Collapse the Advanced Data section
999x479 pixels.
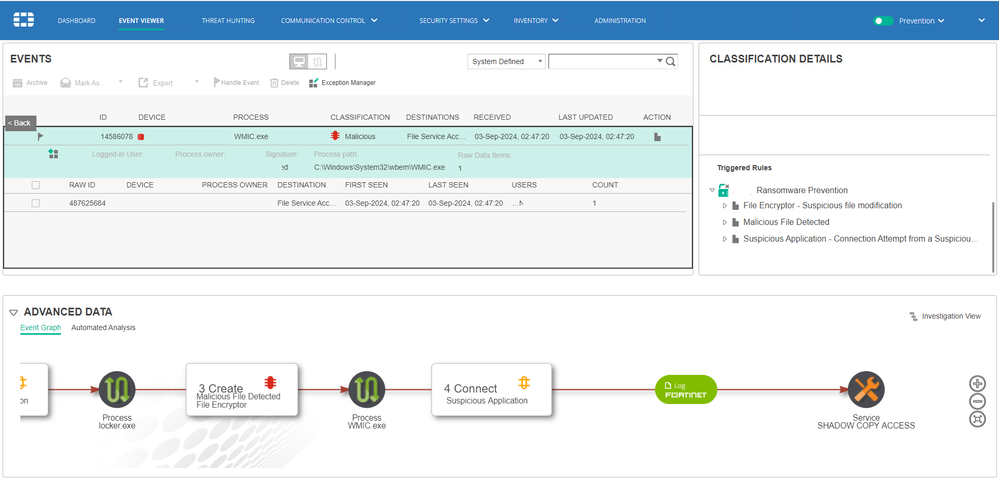pos(13,313)
